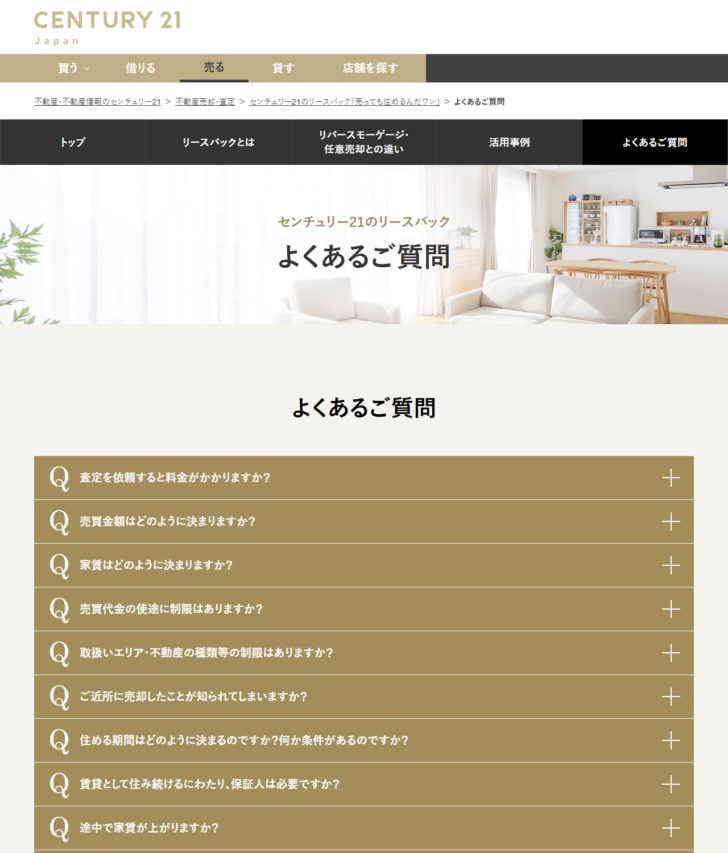Screen dimensions: 728x853
Task: Expand the 売買金額はどのように決まりますか plus icon
Action: pyautogui.click(x=671, y=522)
